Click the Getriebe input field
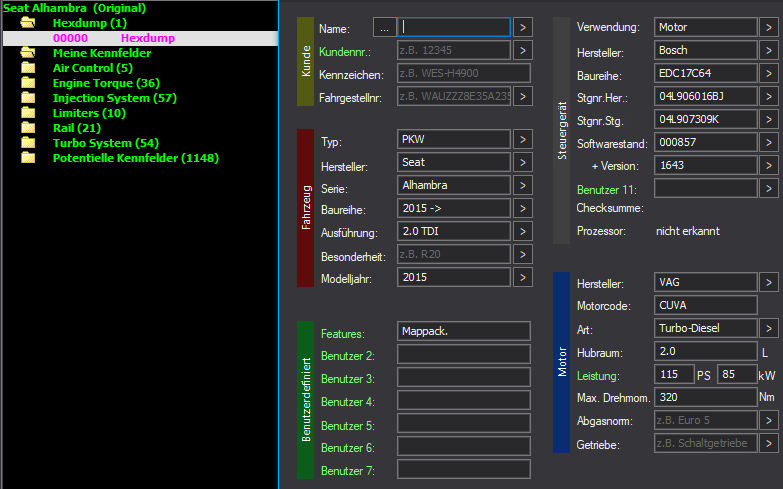Viewport: 783px width, 489px height. pyautogui.click(x=706, y=443)
